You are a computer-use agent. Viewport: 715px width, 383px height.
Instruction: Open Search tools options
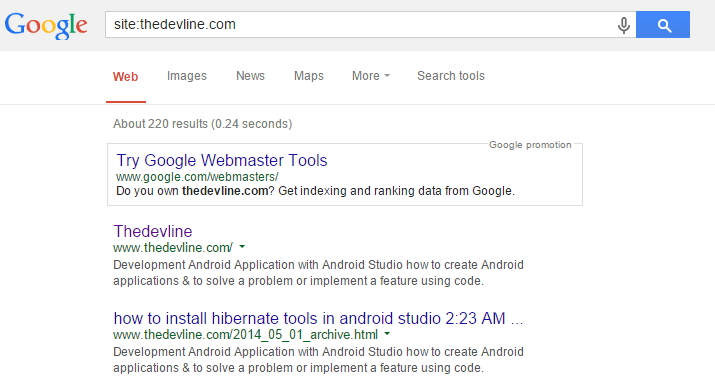(451, 76)
